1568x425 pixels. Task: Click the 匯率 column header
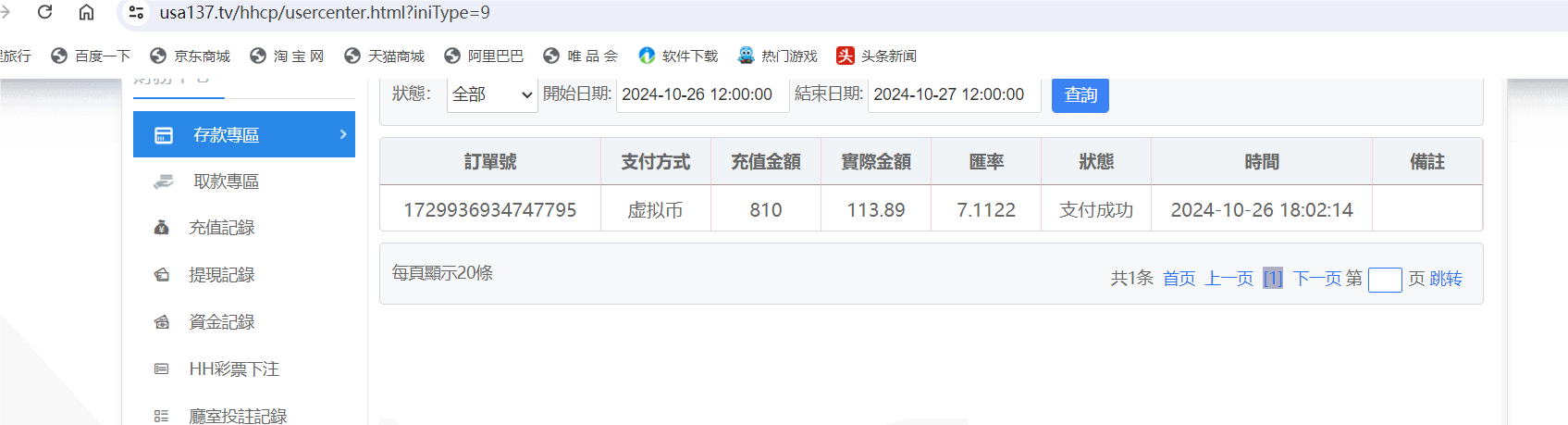coord(986,162)
